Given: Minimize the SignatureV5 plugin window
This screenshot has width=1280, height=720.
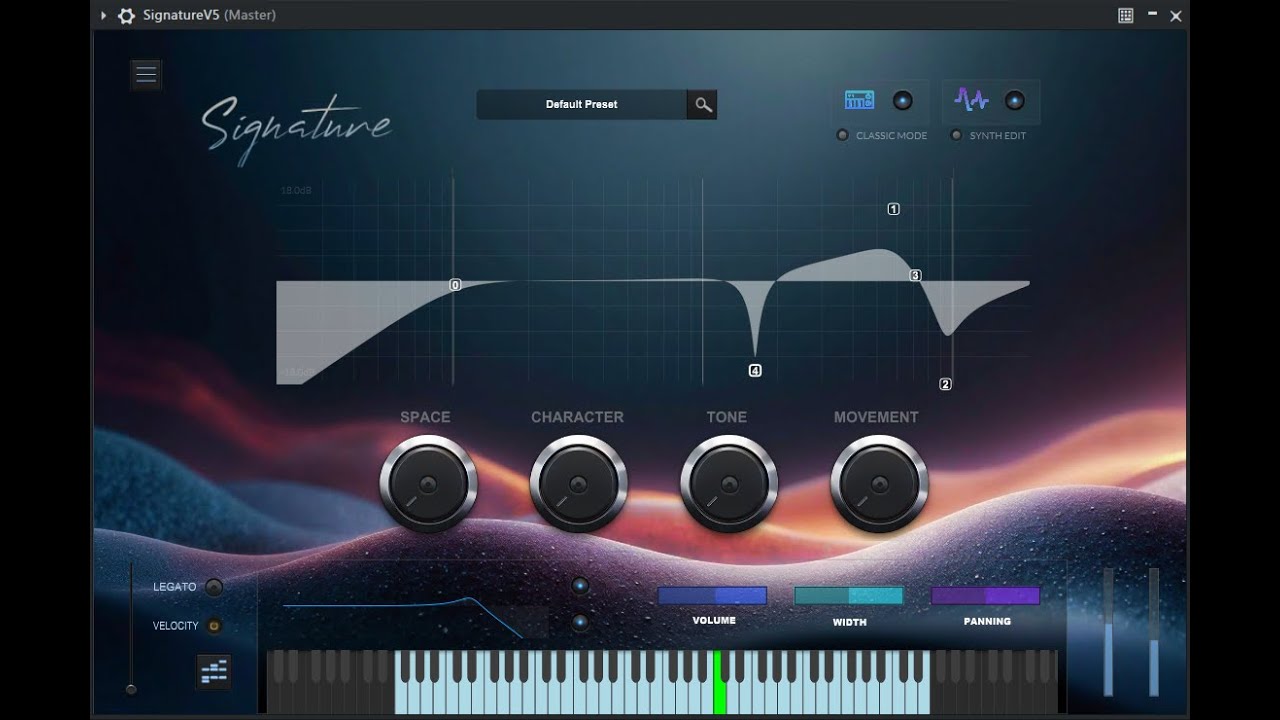Looking at the screenshot, I should click(x=1153, y=16).
